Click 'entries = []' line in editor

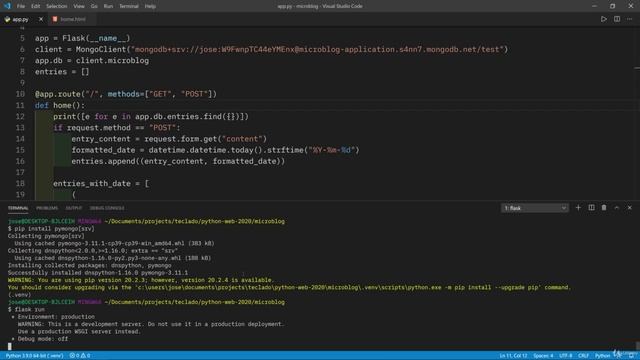pyautogui.click(x=62, y=72)
